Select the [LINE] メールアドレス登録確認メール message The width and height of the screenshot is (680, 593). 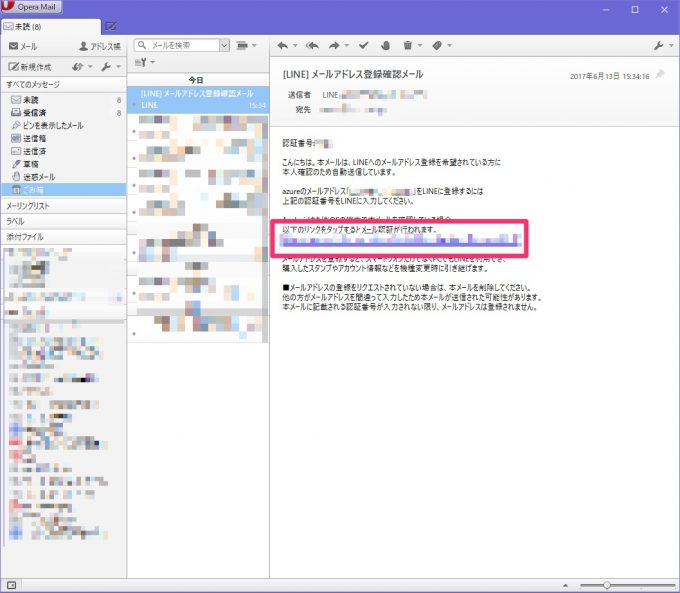coord(198,99)
